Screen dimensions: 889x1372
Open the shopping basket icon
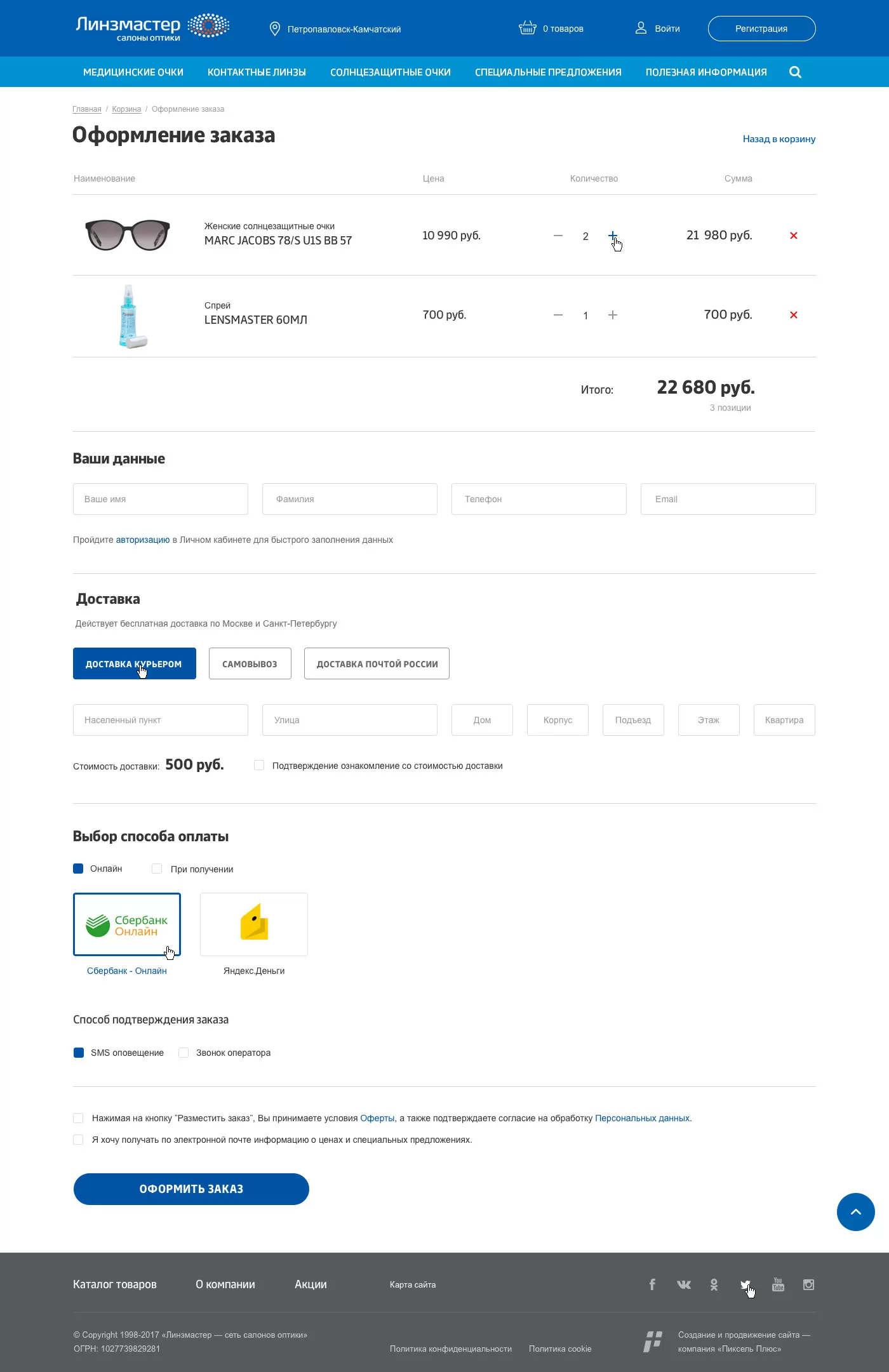tap(528, 28)
